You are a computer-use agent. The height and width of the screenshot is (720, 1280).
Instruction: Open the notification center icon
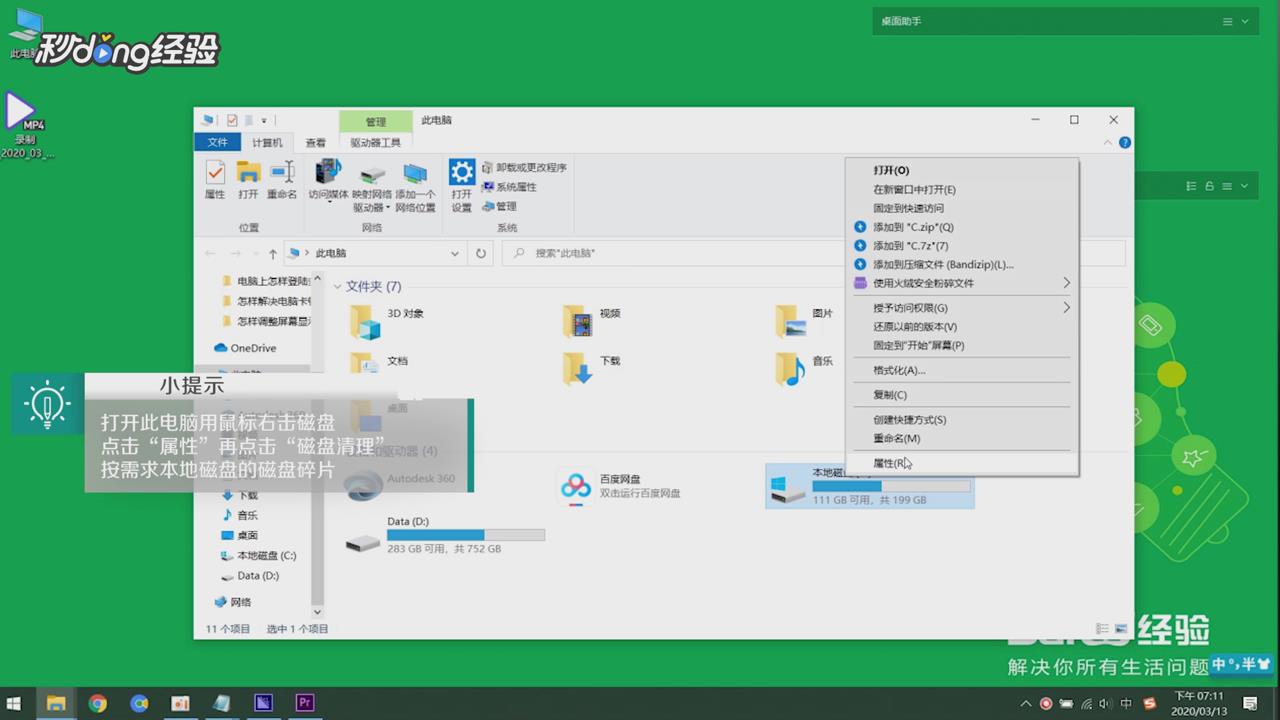1248,703
